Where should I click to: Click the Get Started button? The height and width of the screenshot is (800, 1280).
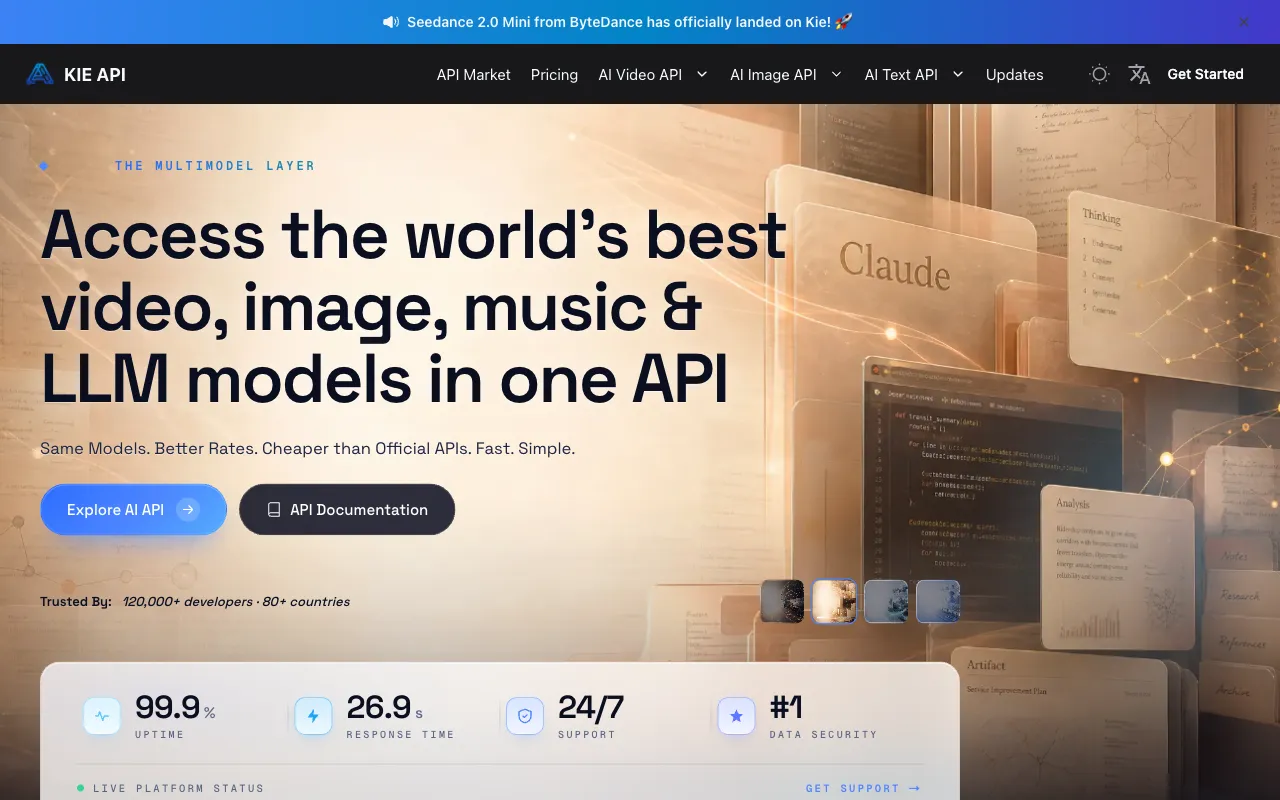coord(1205,74)
